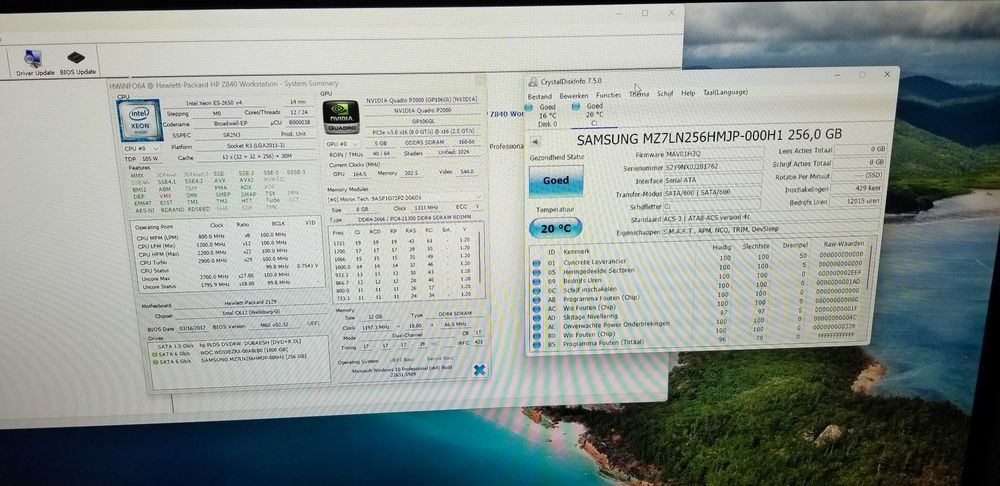Click the Intel Xeon CPU logo
The image size is (1000, 486).
pos(139,121)
